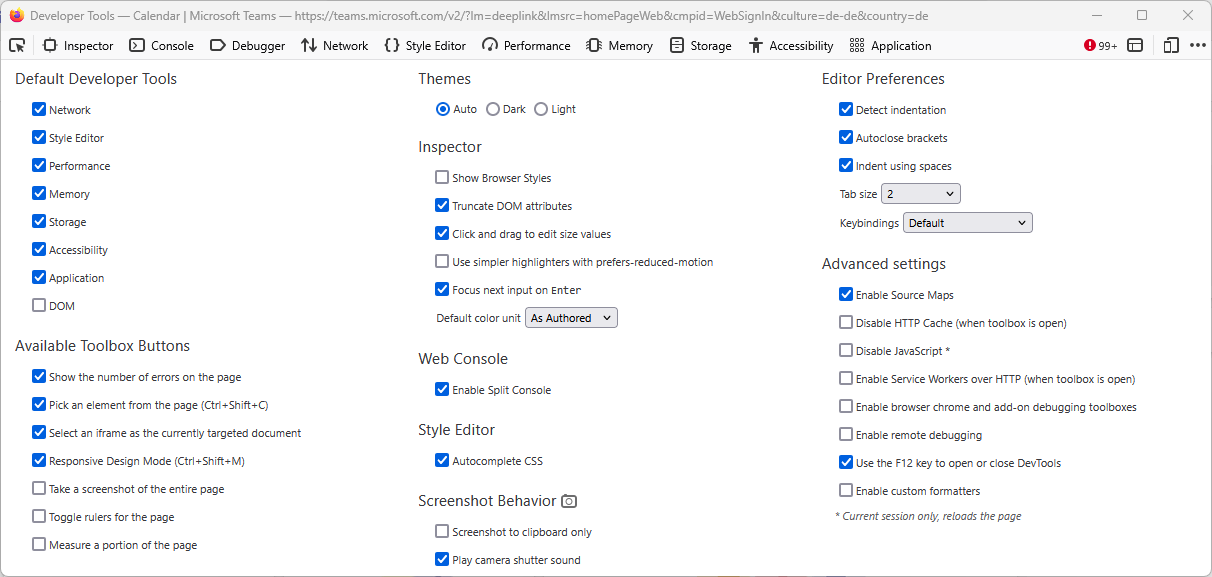This screenshot has width=1212, height=577.
Task: Switch to the Storage tab
Action: pyautogui.click(x=700, y=45)
